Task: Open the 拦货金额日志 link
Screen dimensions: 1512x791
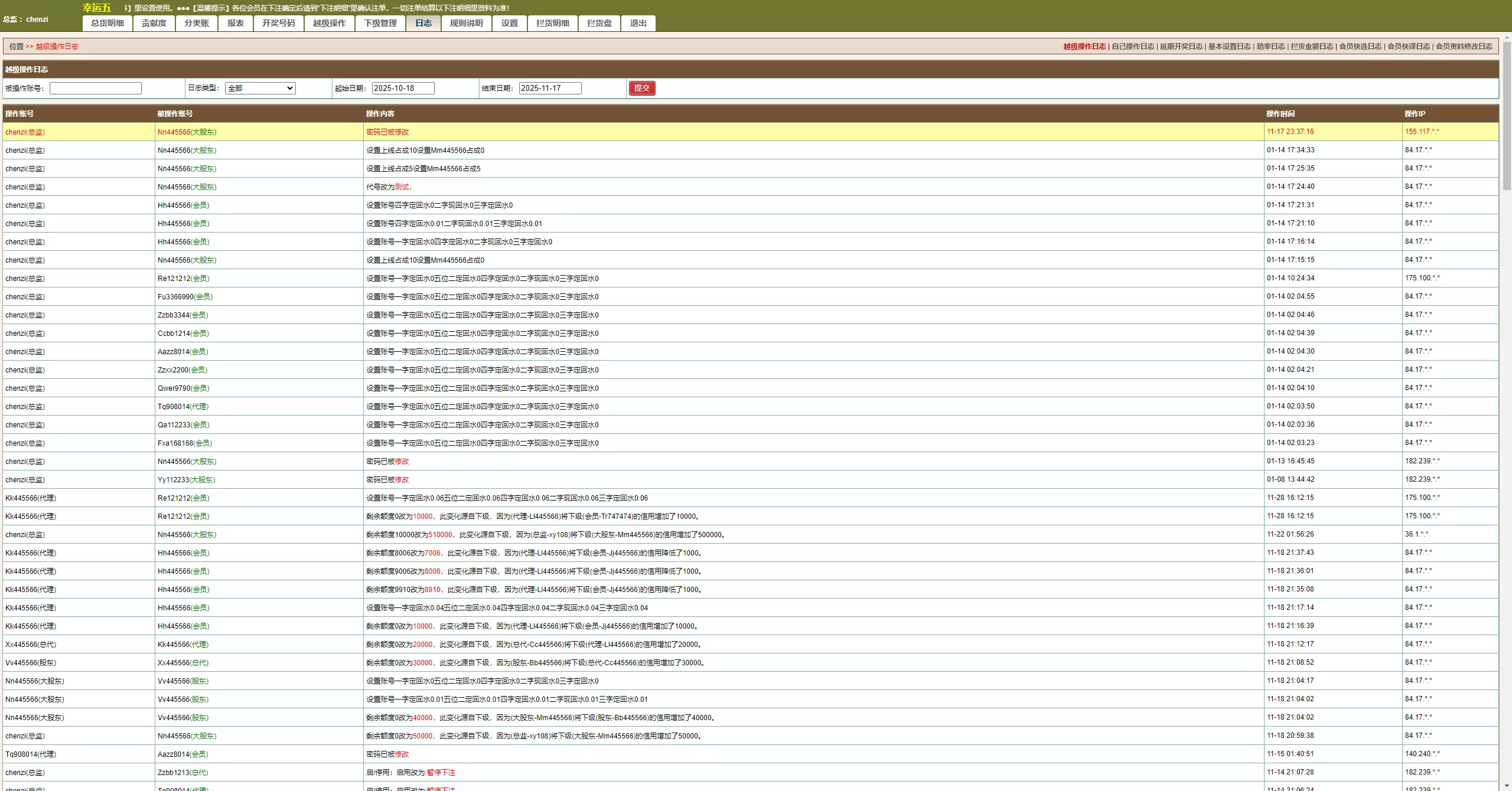Action: click(1312, 46)
